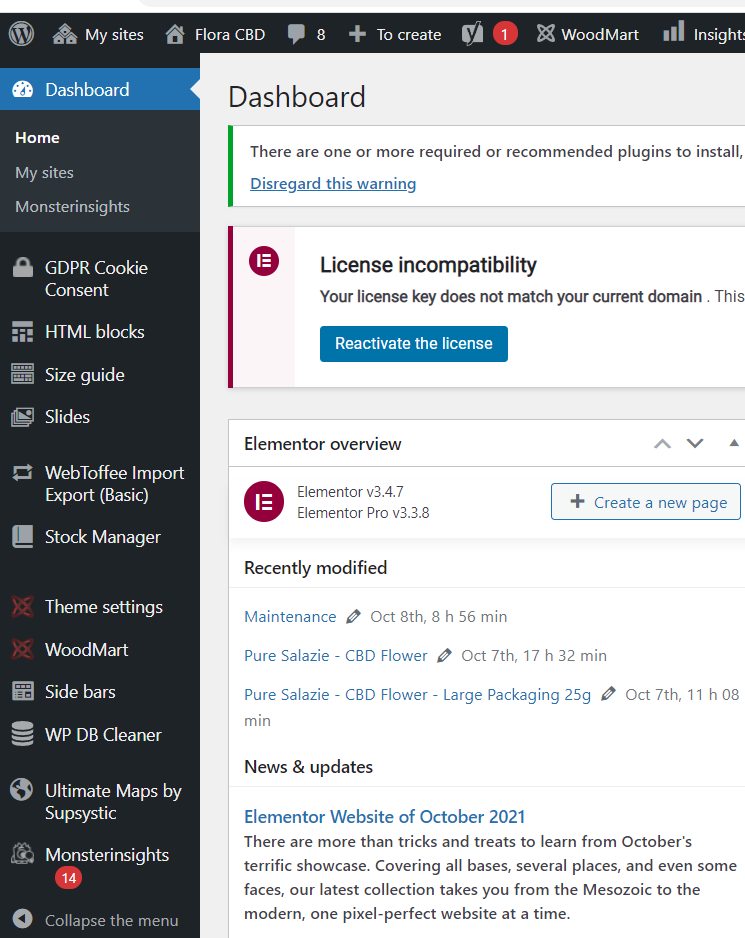Click the Elementor logo in License notice
Screen dimensions: 745x938
point(264,261)
